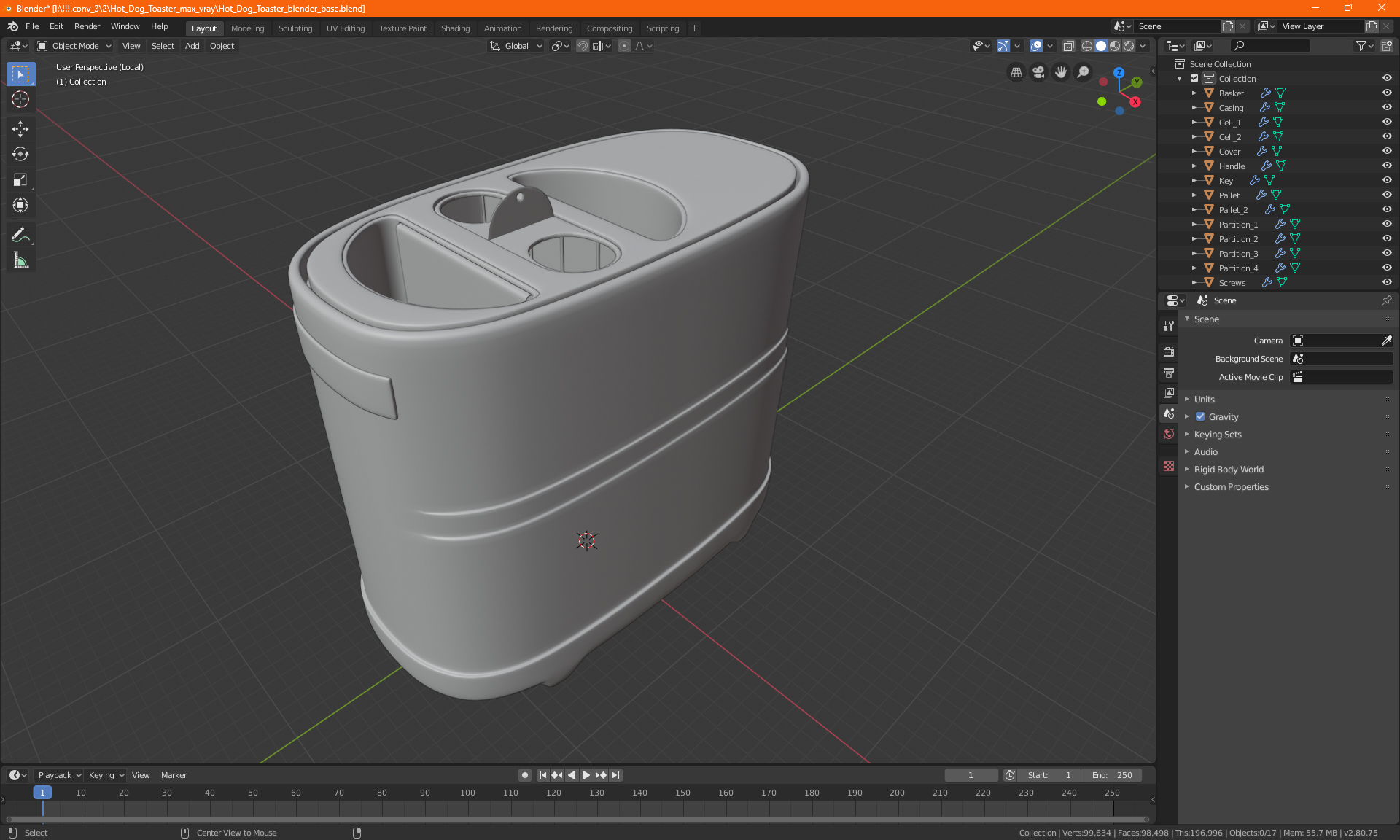Toggle snapping magnet icon
The height and width of the screenshot is (840, 1400).
coord(583,46)
